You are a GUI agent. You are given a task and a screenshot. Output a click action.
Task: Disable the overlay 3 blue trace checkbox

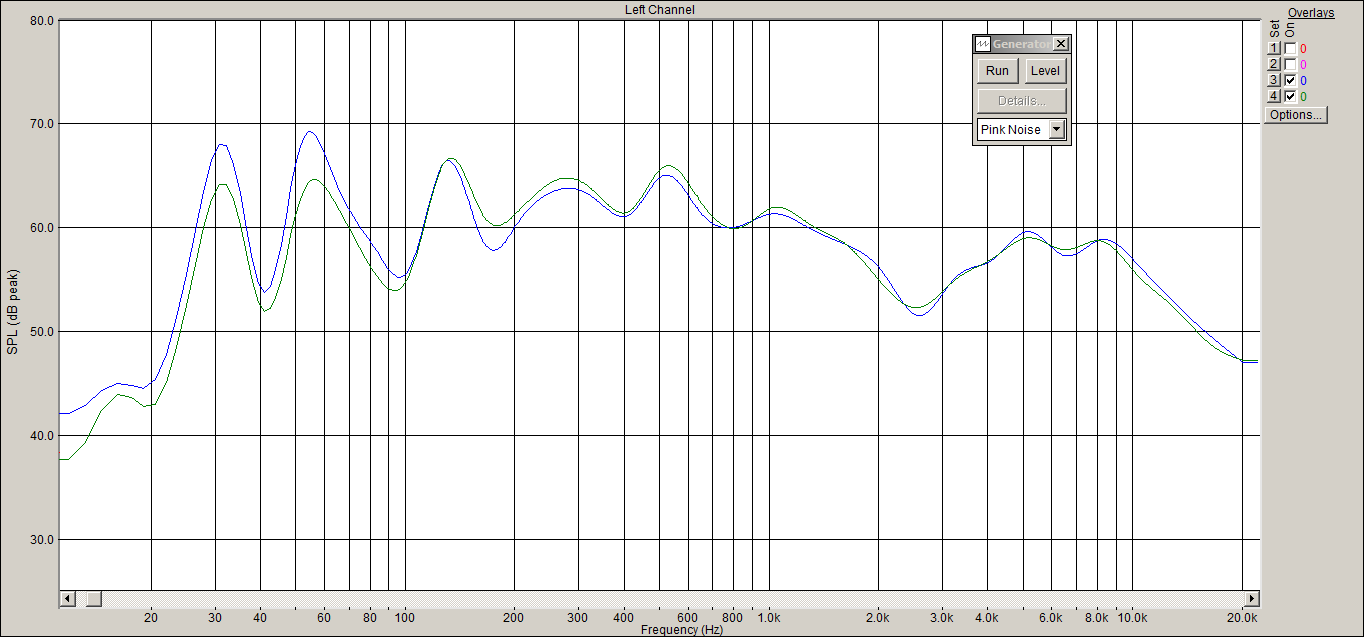1290,80
